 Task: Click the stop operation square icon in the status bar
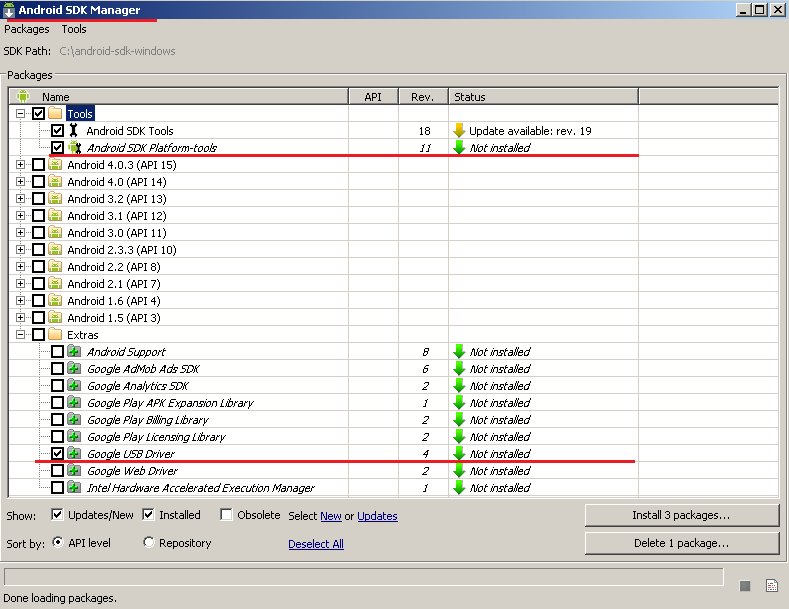point(745,586)
